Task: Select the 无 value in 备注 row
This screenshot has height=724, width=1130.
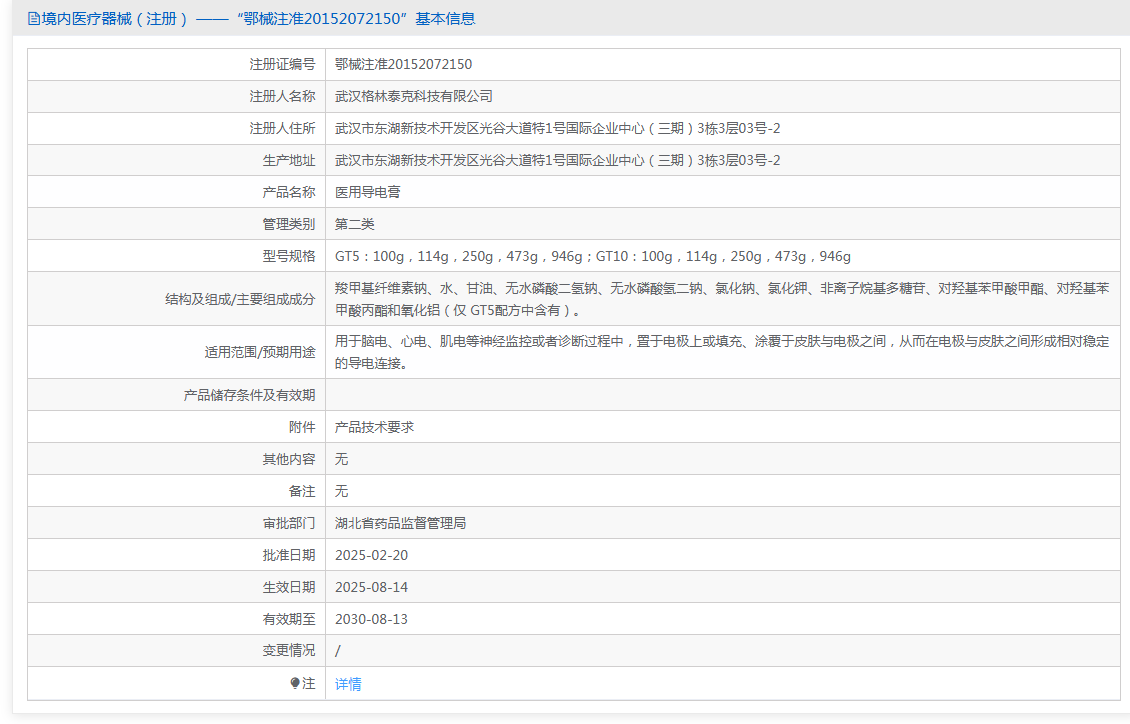Action: [342, 491]
